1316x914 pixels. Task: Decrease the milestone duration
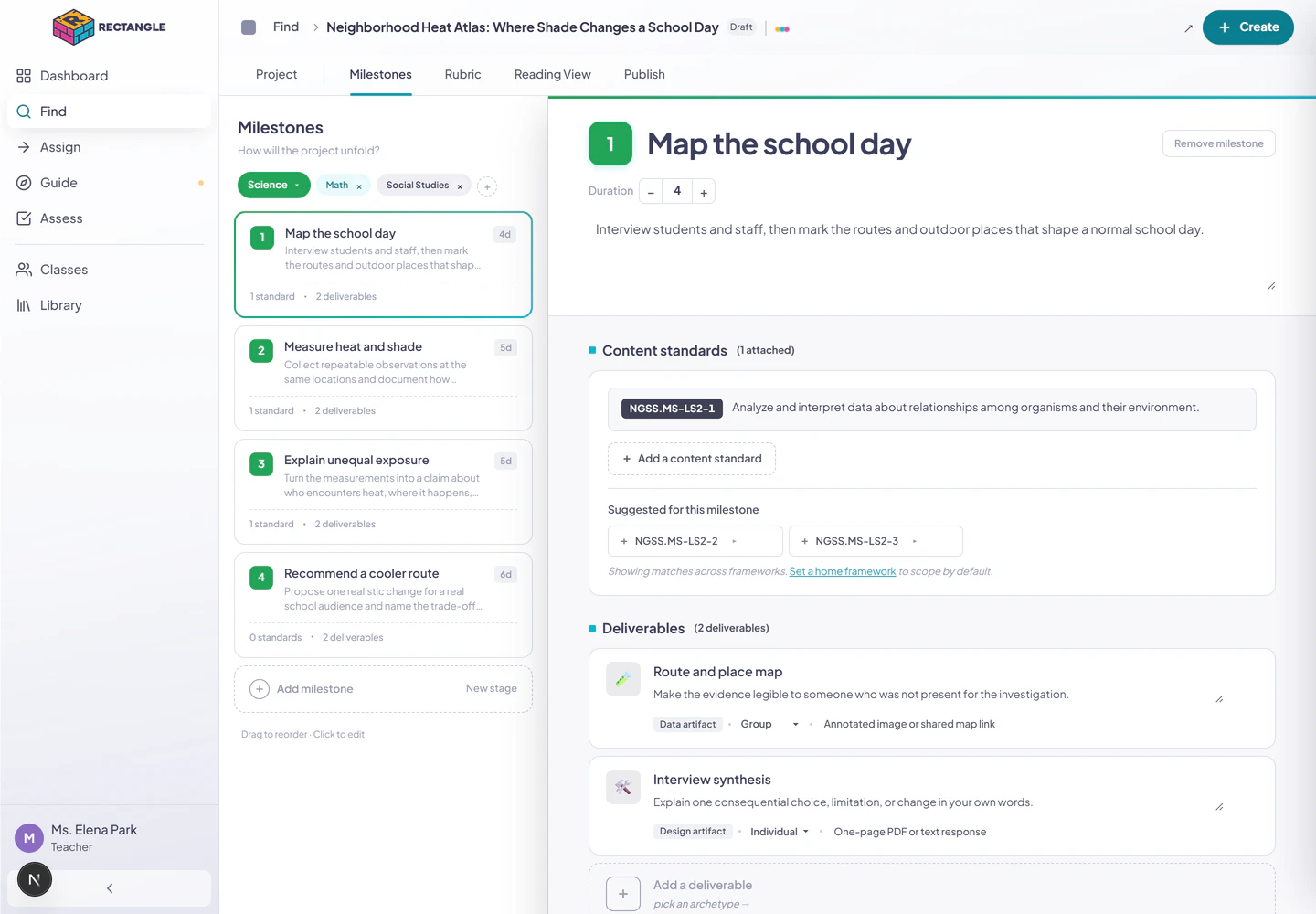pyautogui.click(x=651, y=192)
